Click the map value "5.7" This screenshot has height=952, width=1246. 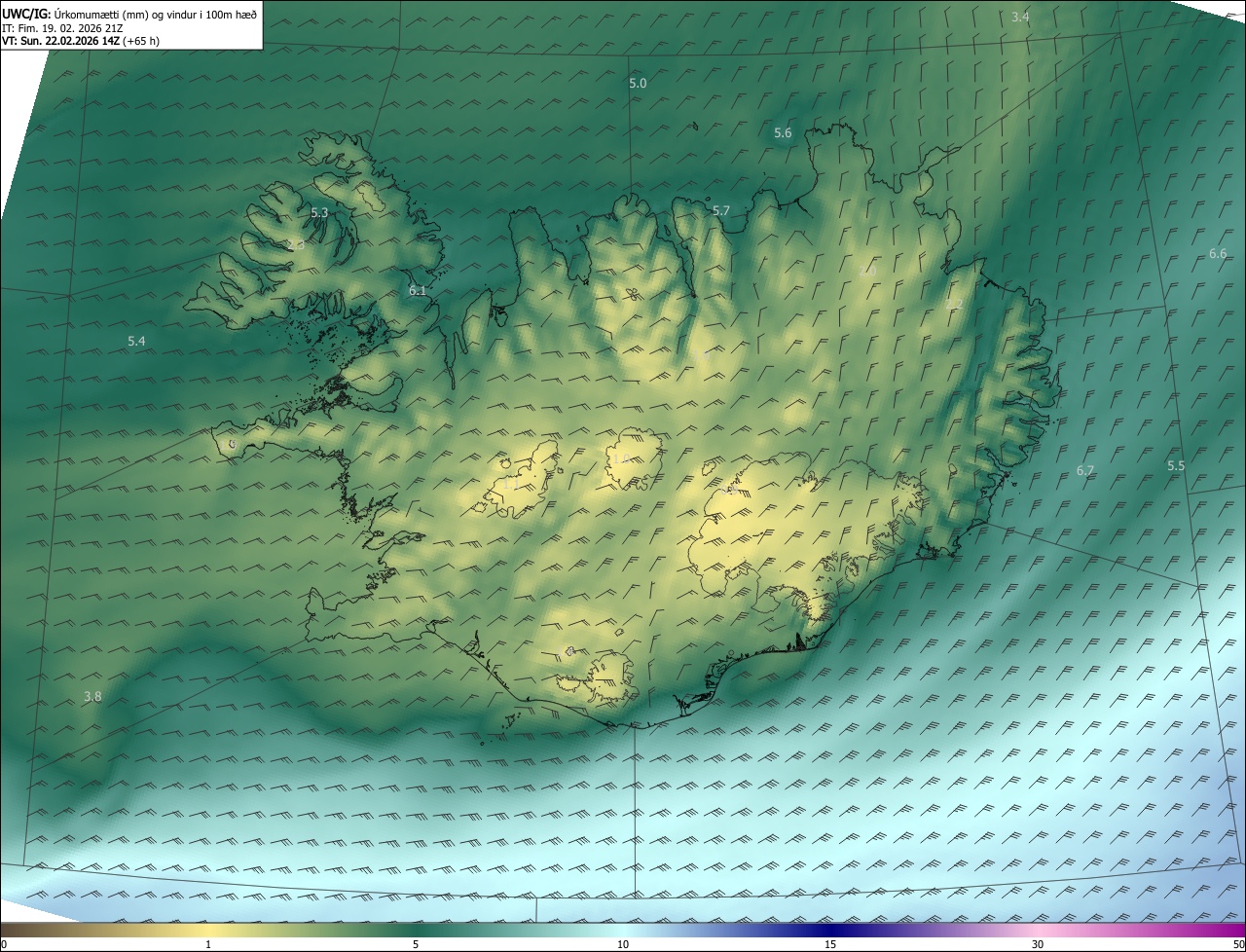click(x=720, y=210)
